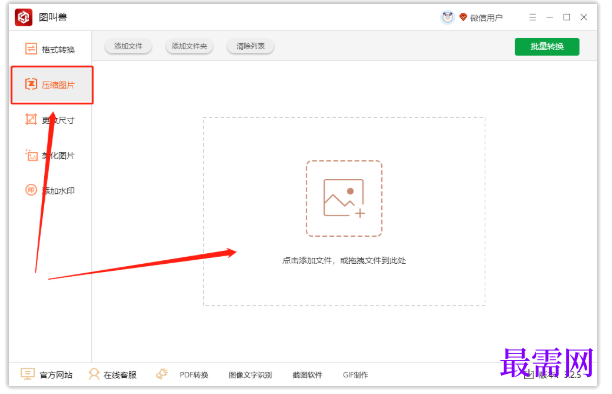
Task: Switch to the 更改尺寸 sidebar tab
Action: tap(51, 120)
